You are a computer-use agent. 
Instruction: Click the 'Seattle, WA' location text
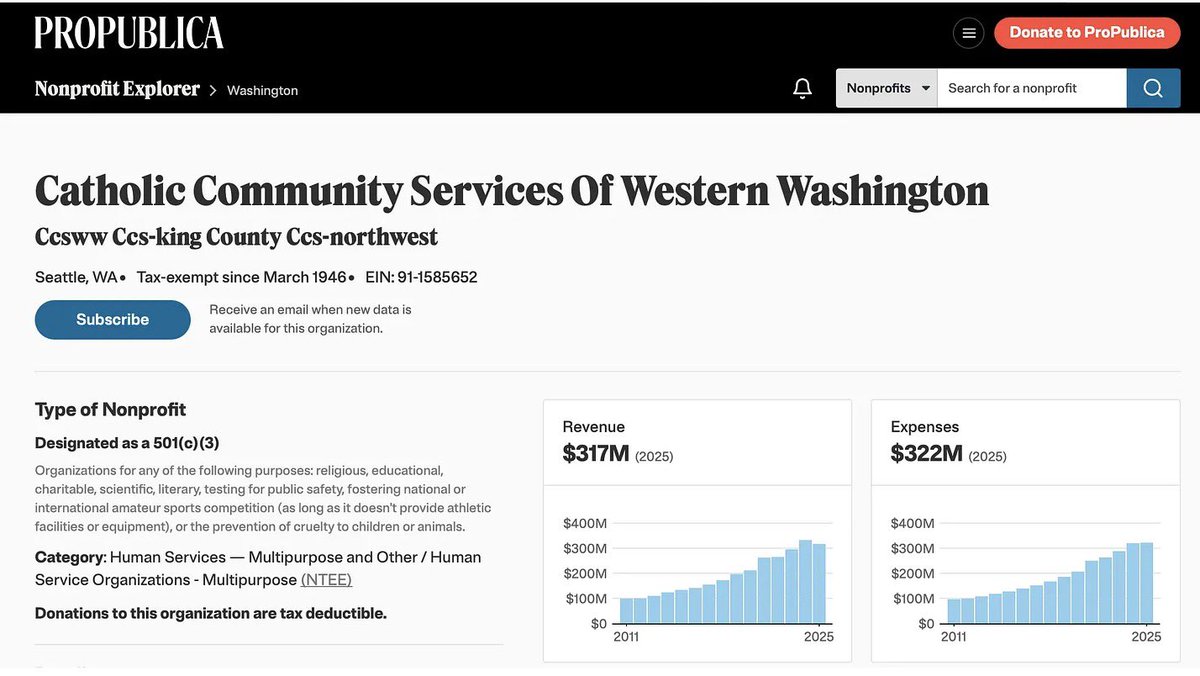tap(76, 277)
